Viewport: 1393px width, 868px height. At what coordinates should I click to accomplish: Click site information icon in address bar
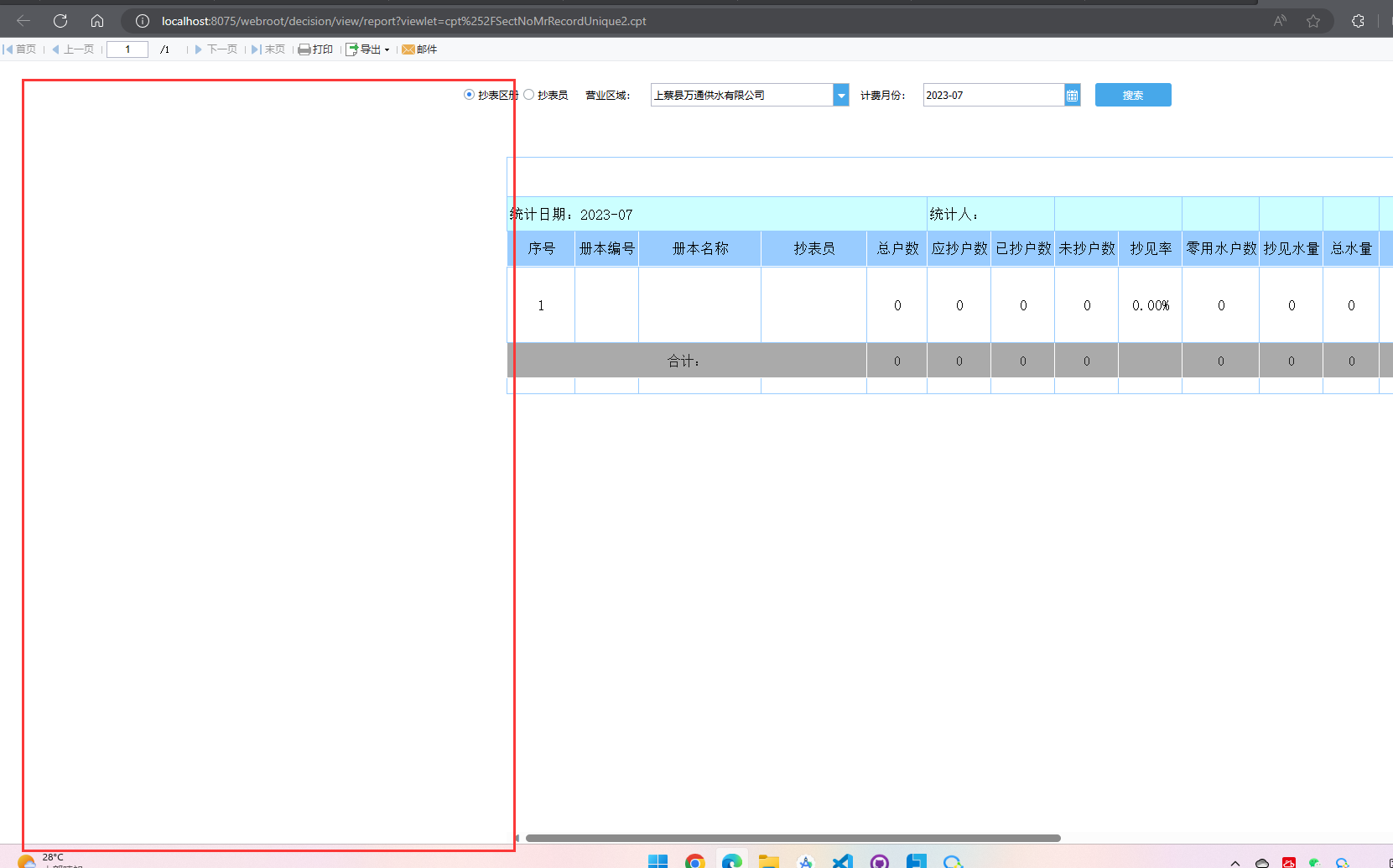pos(143,21)
